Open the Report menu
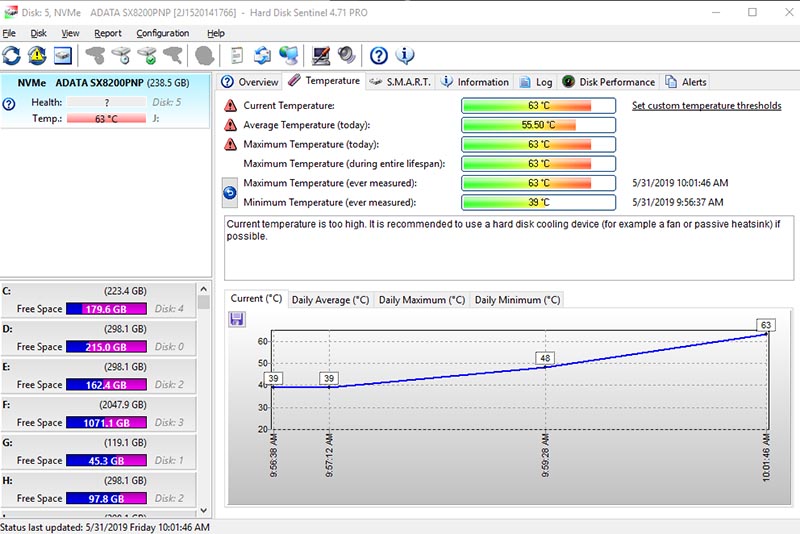Viewport: 800px width, 534px height. (x=108, y=33)
